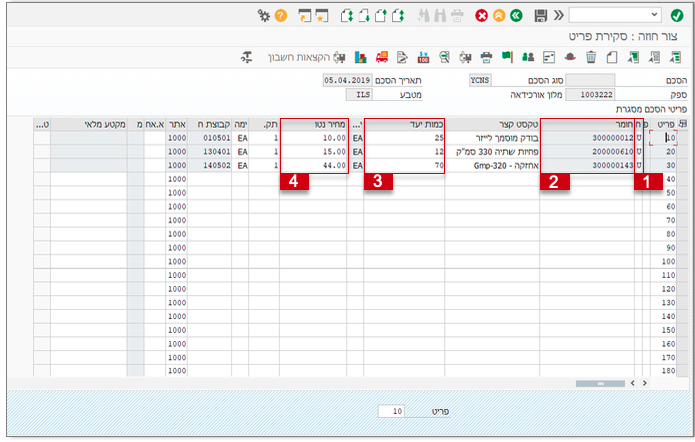695x442 pixels.
Task: Click the hat Header Details icon
Action: click(570, 57)
